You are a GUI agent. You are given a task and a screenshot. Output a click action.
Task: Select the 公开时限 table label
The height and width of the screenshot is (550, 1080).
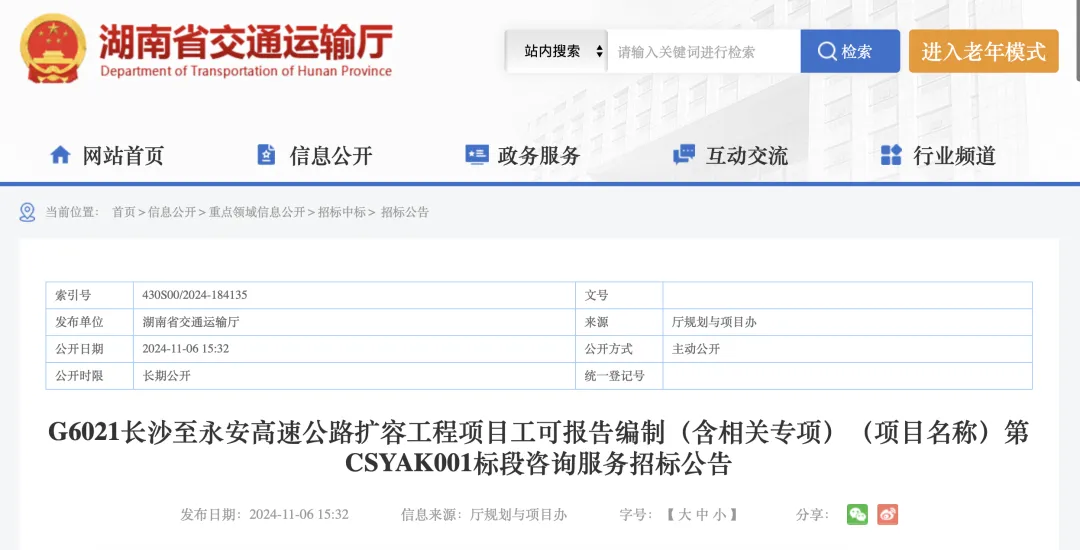pos(79,376)
